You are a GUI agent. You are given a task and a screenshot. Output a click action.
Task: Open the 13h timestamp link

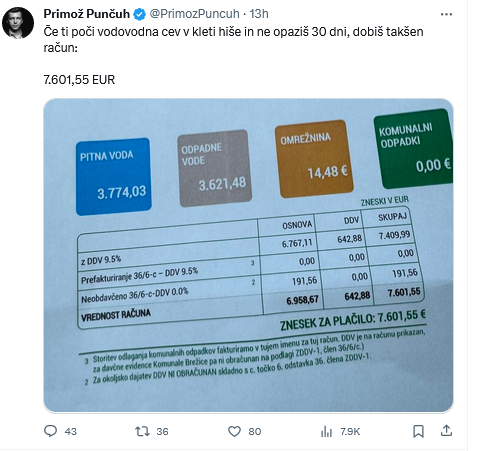pyautogui.click(x=259, y=14)
